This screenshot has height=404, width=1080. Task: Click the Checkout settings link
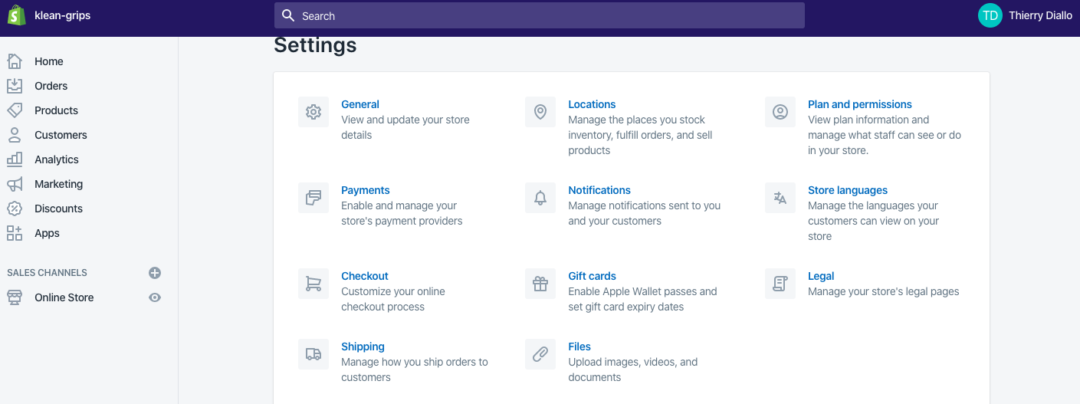pyautogui.click(x=364, y=276)
